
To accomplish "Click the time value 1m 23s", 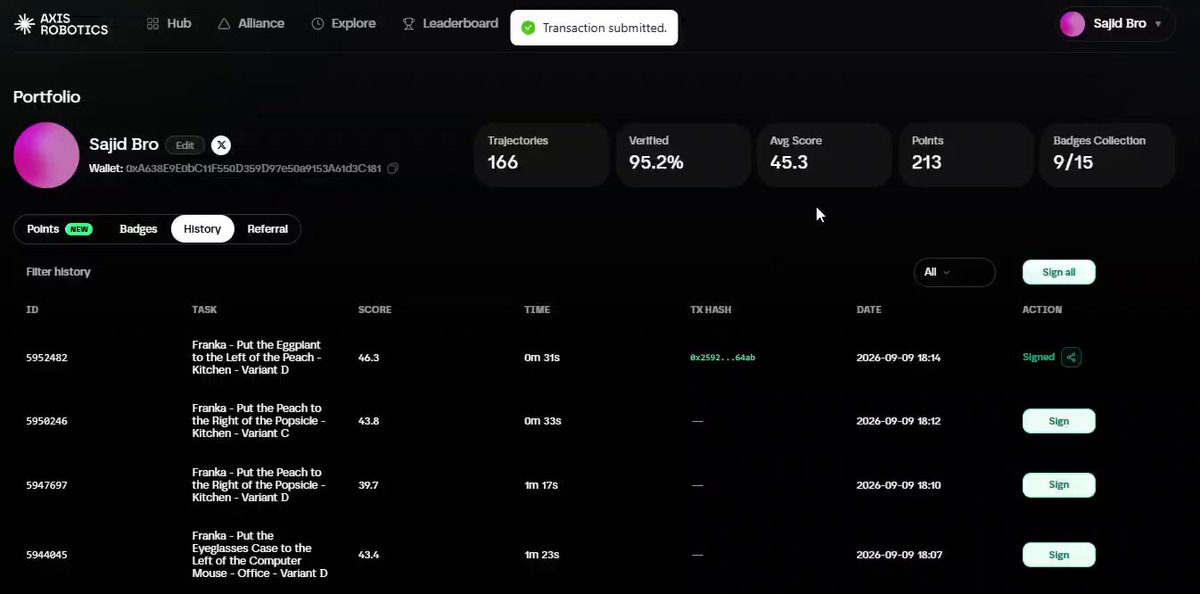I will pyautogui.click(x=542, y=555).
